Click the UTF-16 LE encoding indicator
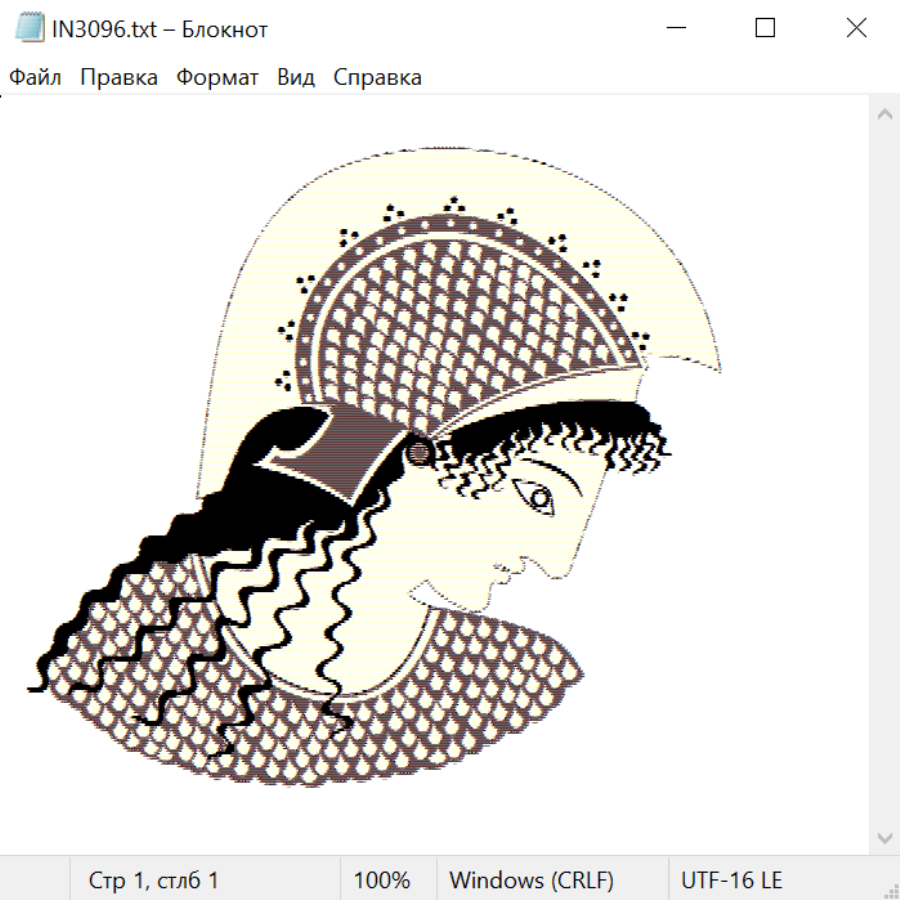Screen dimensions: 900x900 (732, 881)
